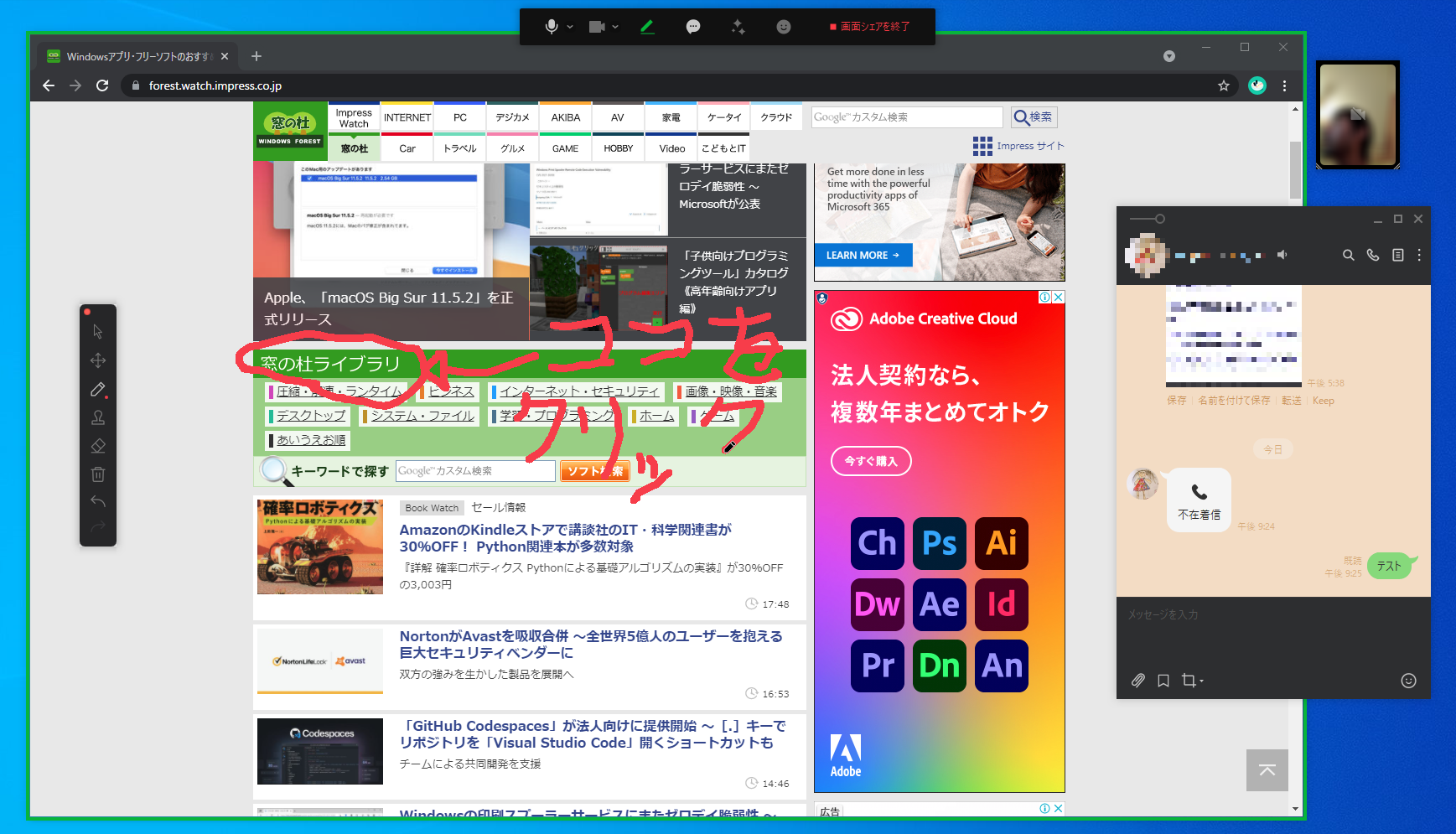Open the Chrome three-dot menu
This screenshot has height=834, width=1456.
(1284, 85)
